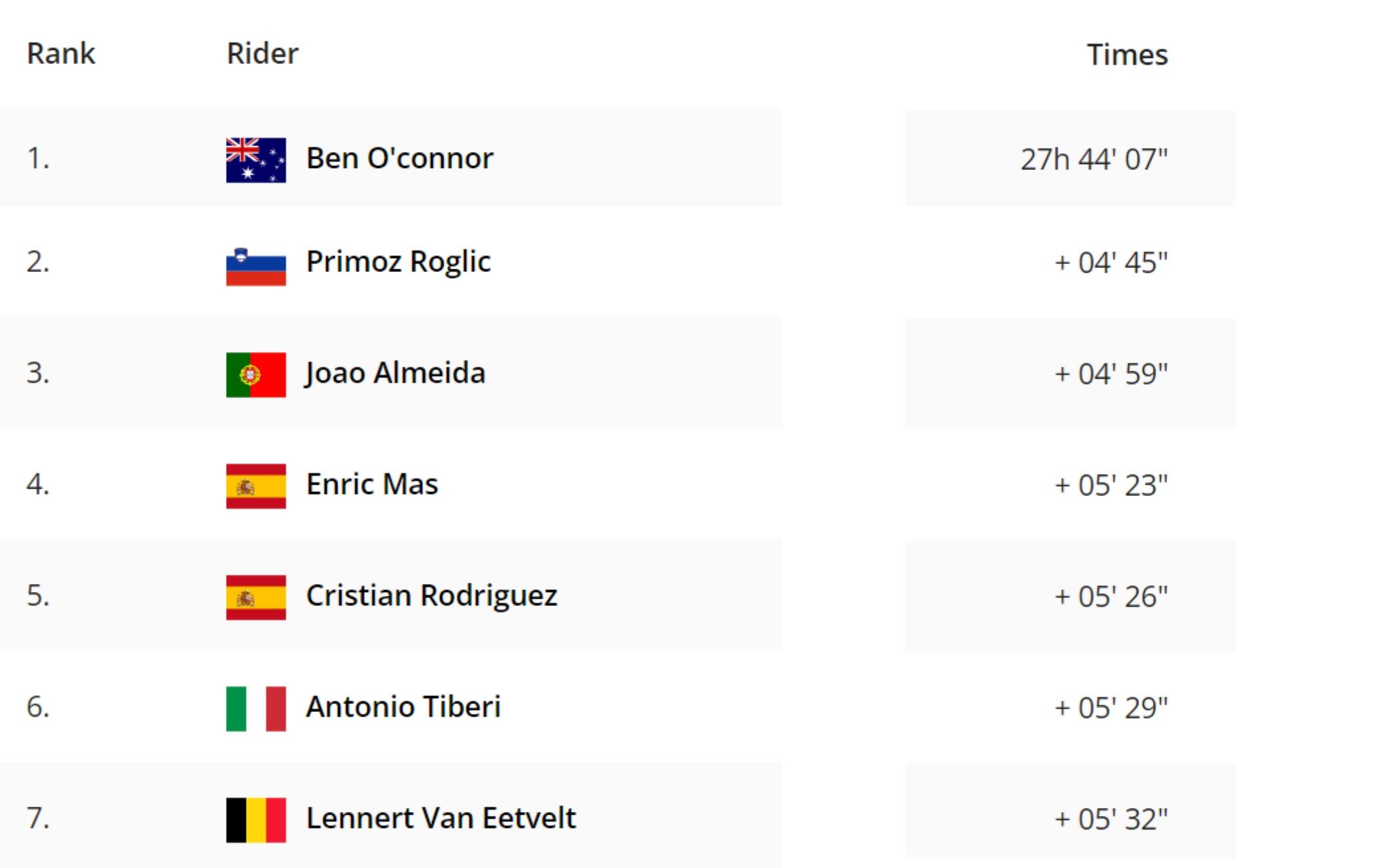Click the Portuguese flag icon
1387x868 pixels.
pyautogui.click(x=255, y=375)
